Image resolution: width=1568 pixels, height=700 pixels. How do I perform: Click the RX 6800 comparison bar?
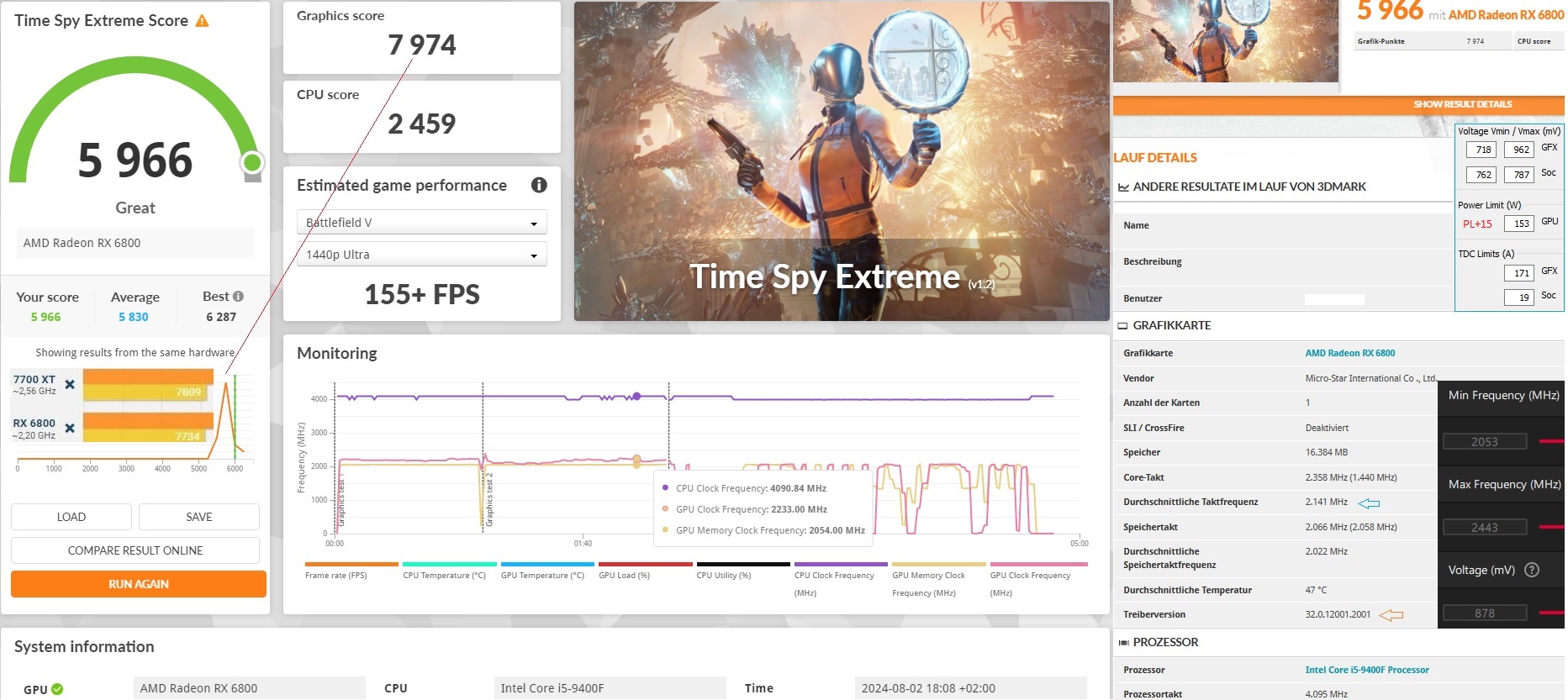pos(147,428)
